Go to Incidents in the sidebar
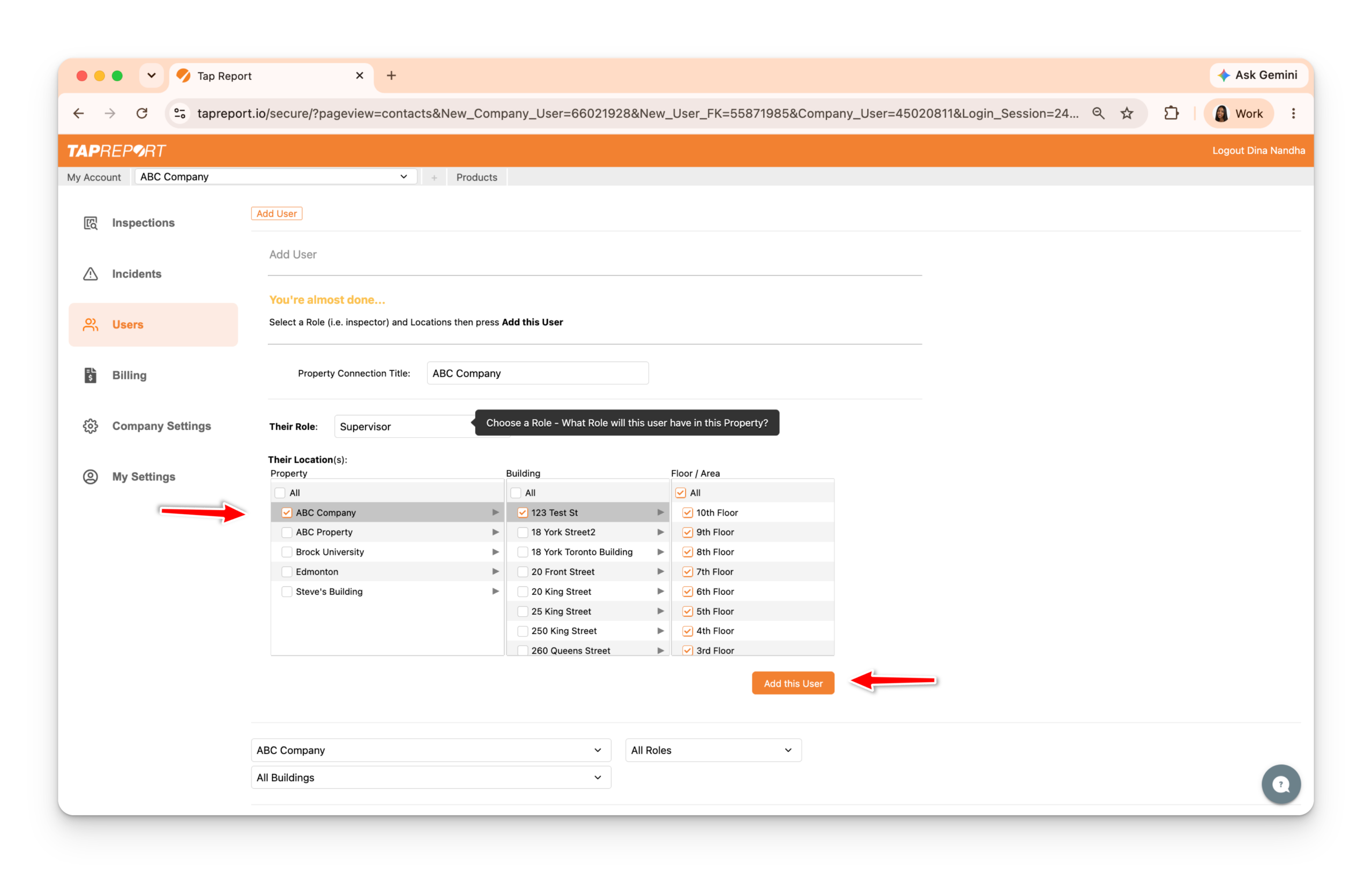The height and width of the screenshot is (873, 1372). (x=137, y=273)
